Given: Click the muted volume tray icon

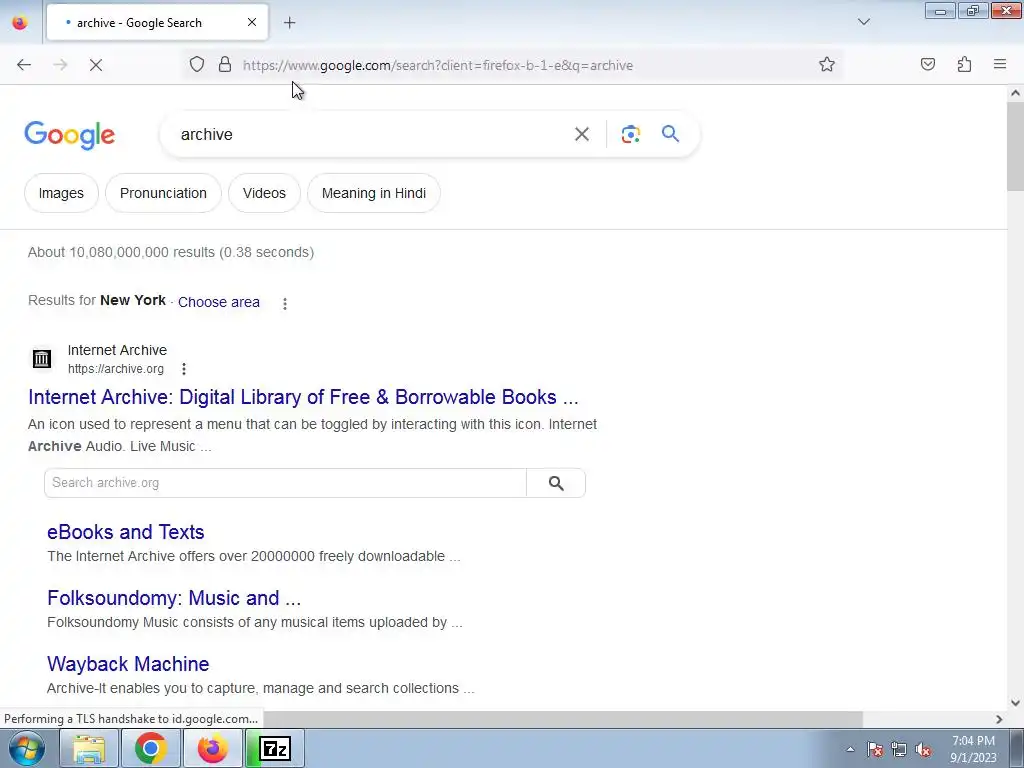Looking at the screenshot, I should tap(923, 749).
